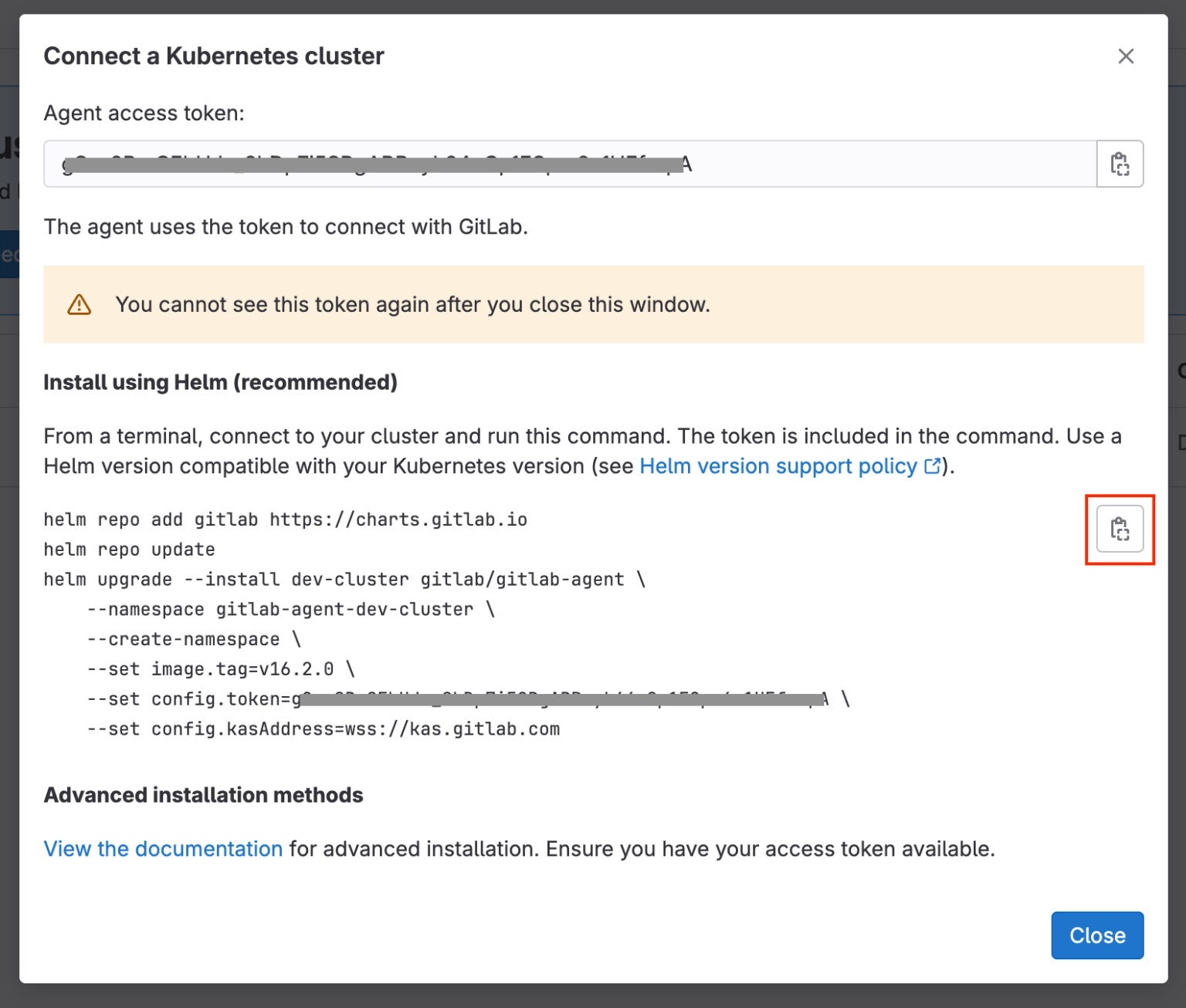Image resolution: width=1186 pixels, height=1008 pixels.
Task: Click the 'Connect a Kubernetes cluster' dialog title
Action: point(214,56)
